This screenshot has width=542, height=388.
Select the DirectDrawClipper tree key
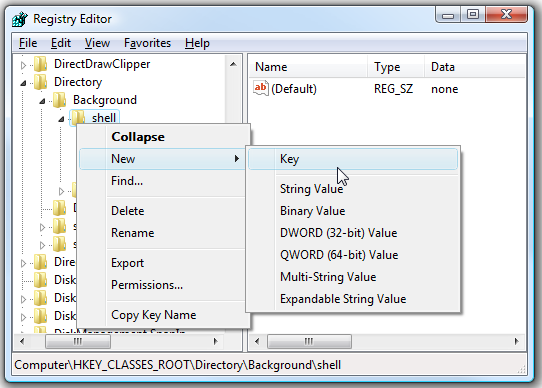point(102,64)
